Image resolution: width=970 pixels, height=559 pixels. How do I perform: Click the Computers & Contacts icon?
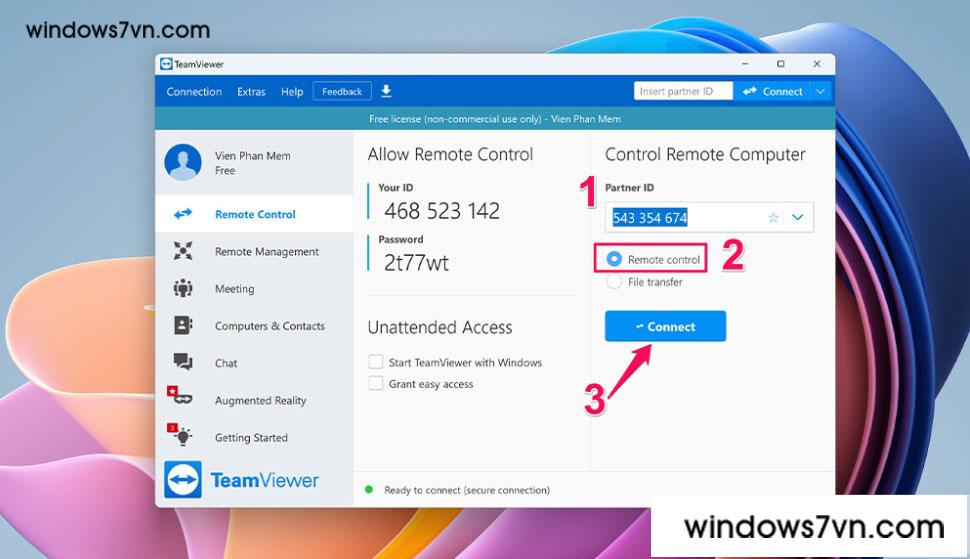[183, 325]
